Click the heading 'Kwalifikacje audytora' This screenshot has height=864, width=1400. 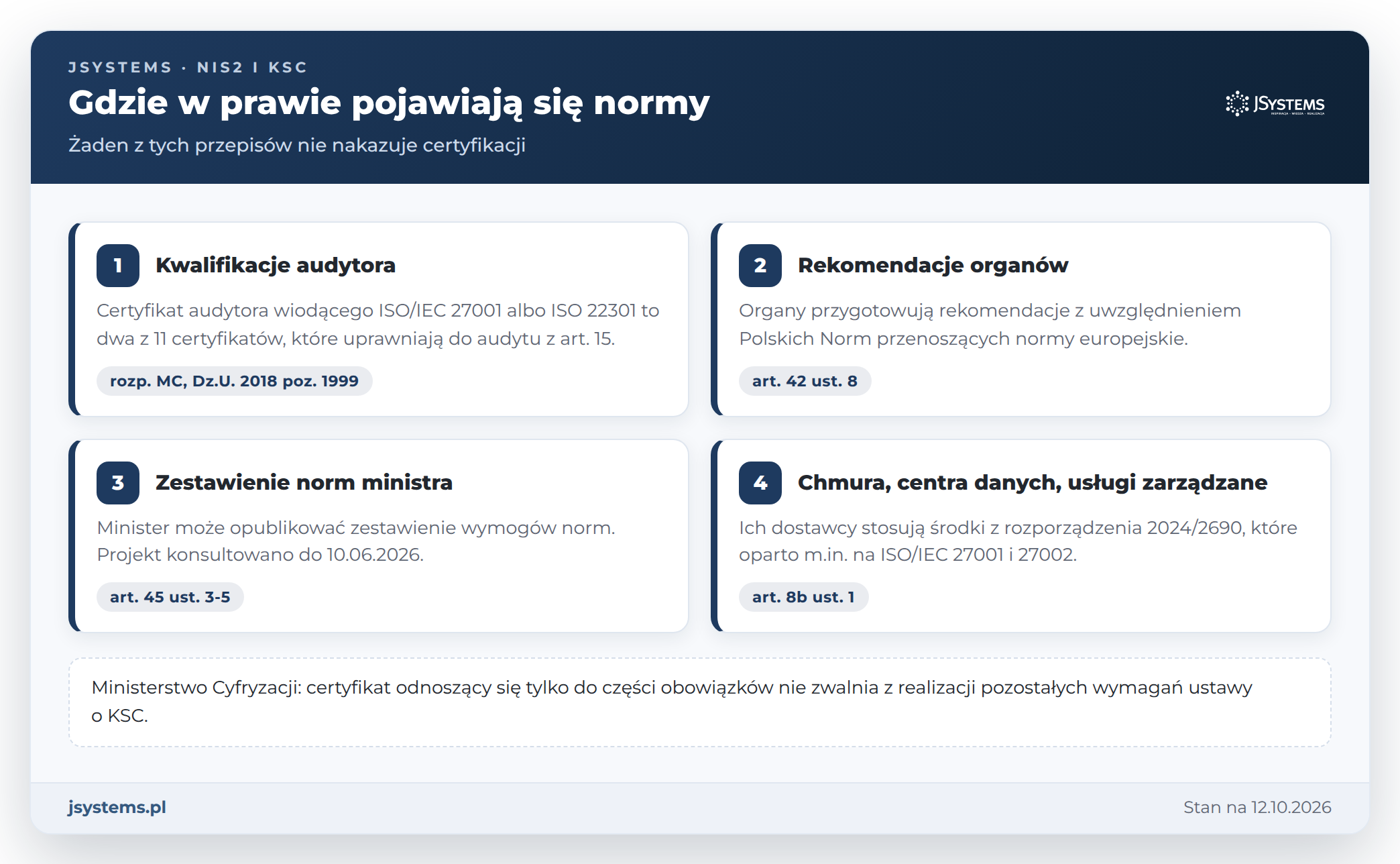point(276,265)
